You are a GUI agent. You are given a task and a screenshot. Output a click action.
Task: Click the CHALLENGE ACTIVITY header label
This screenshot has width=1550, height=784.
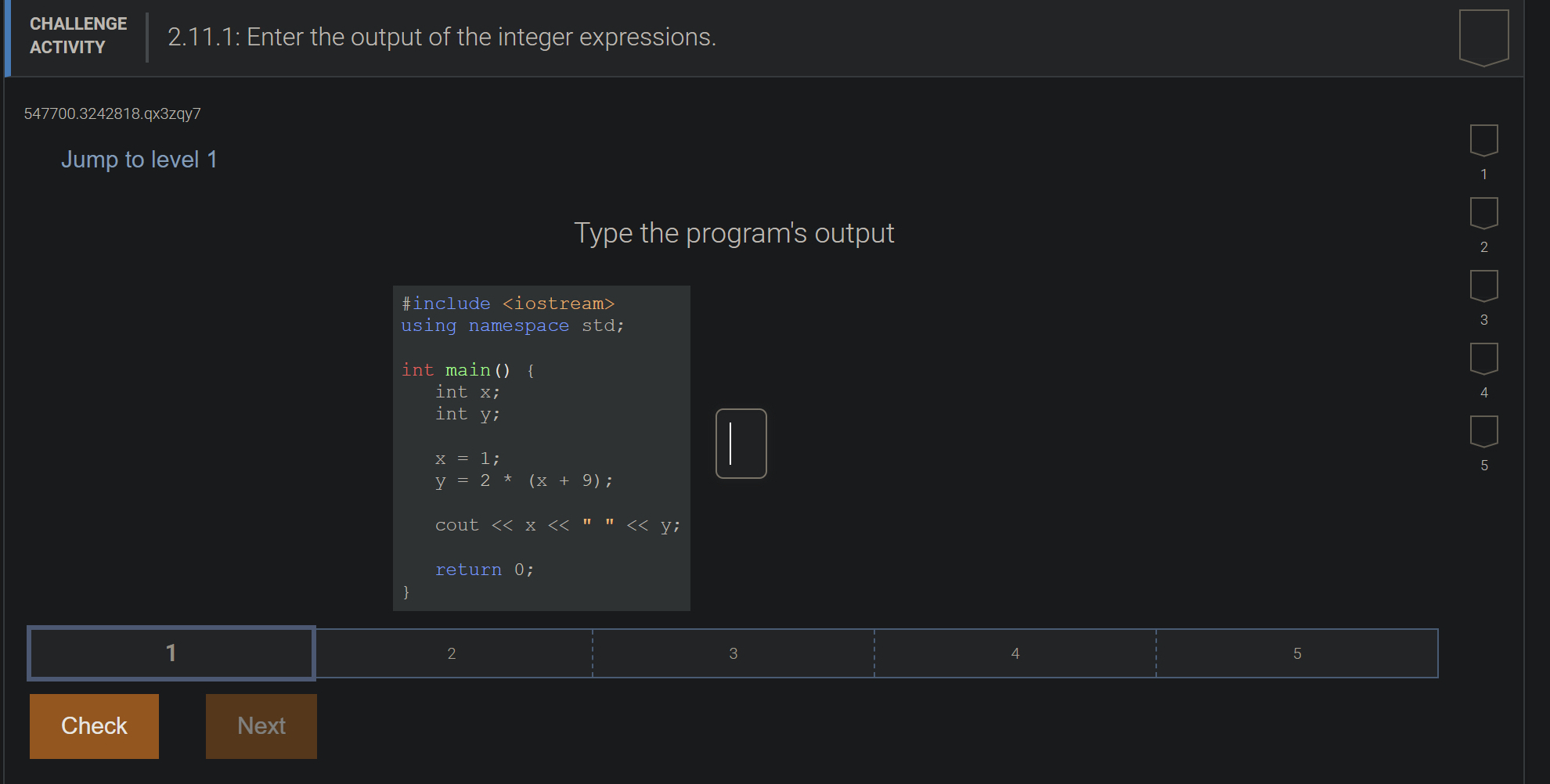pyautogui.click(x=78, y=36)
